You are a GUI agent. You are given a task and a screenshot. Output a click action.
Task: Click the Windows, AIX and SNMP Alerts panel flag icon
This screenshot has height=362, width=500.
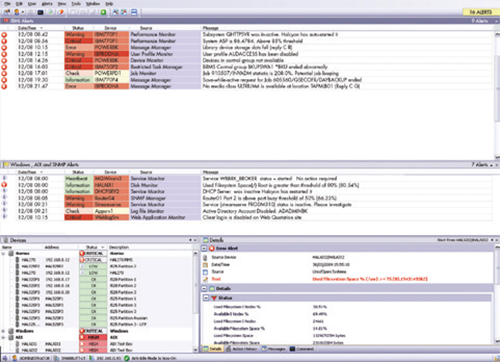[6, 165]
